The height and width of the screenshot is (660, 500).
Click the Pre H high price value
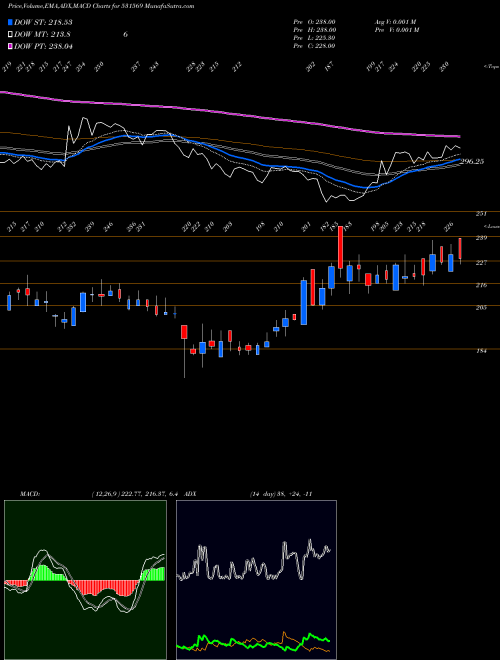click(x=314, y=30)
